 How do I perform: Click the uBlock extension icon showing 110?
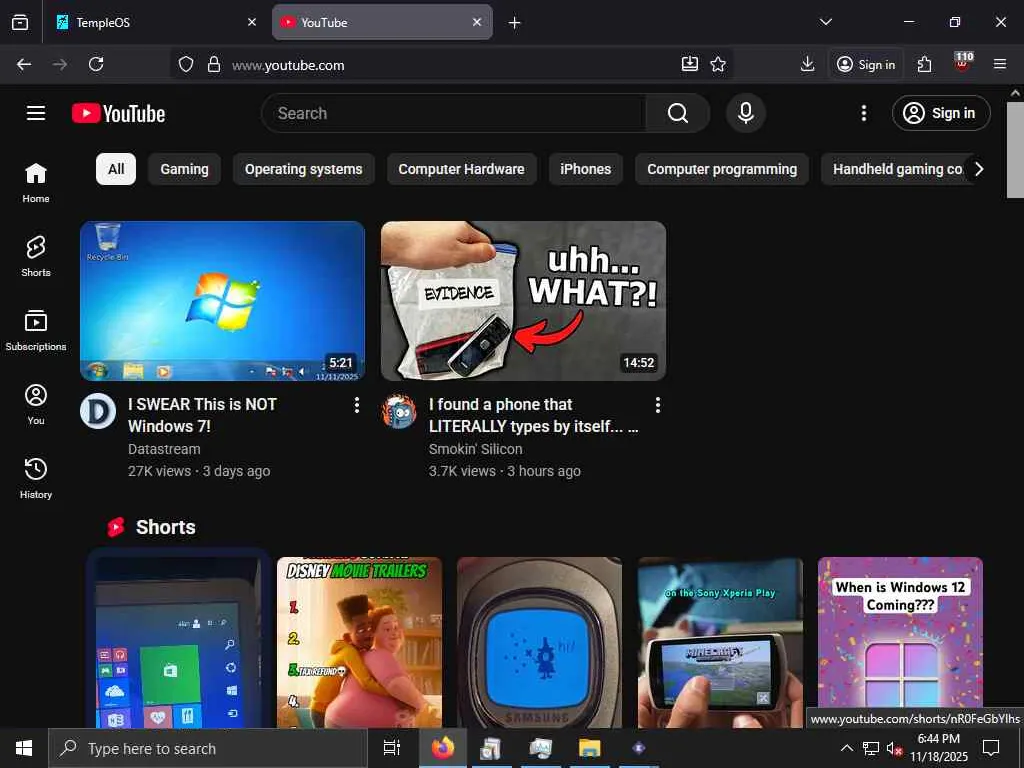pyautogui.click(x=962, y=63)
